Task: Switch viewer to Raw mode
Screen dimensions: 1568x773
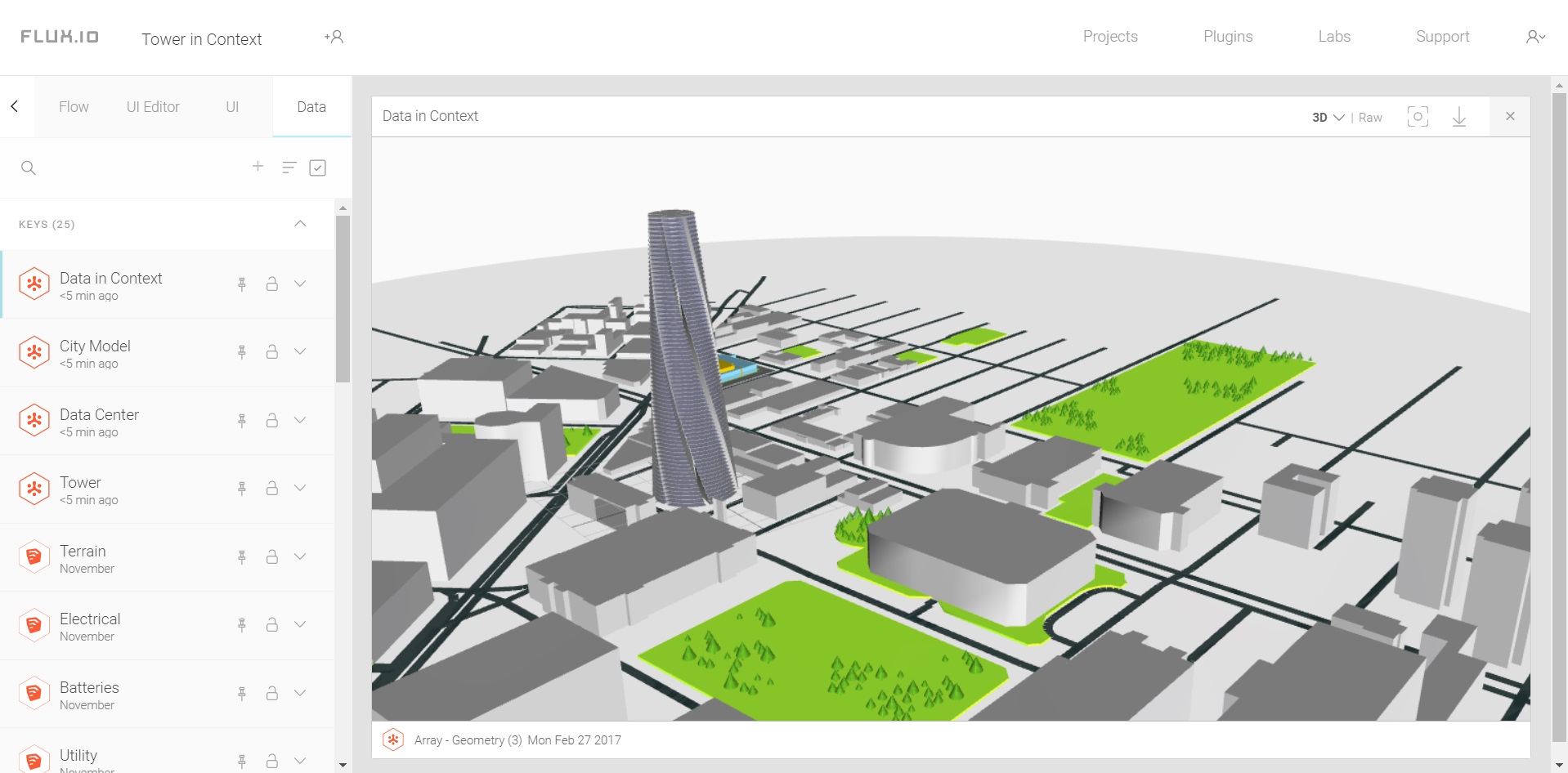Action: click(x=1370, y=118)
